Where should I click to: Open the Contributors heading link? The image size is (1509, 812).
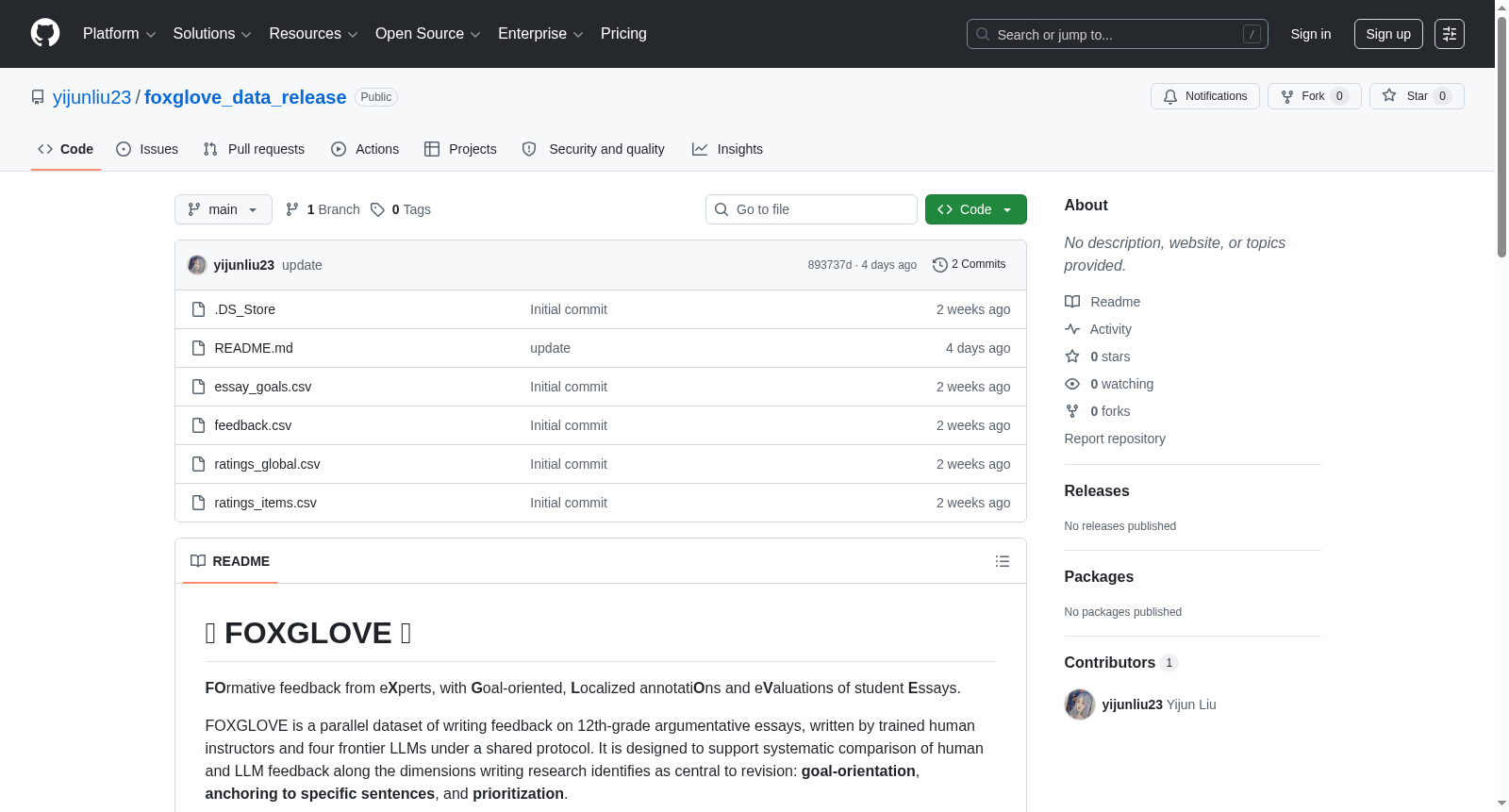1121,663
